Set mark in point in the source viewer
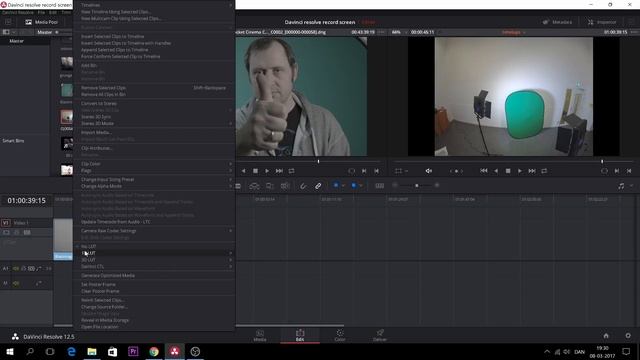Image resolution: width=640 pixels, height=360 pixels. [364, 171]
